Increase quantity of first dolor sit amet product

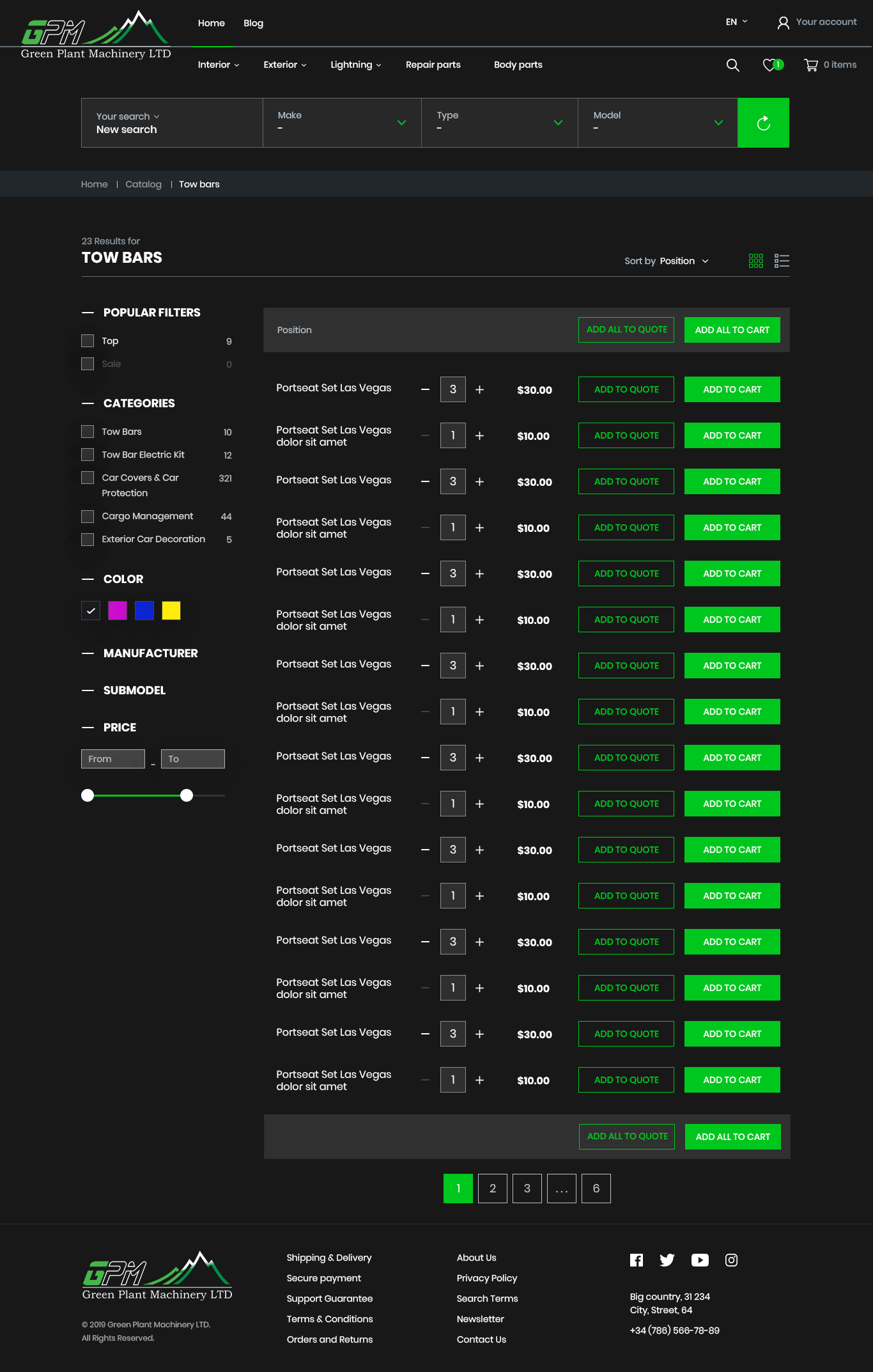click(480, 435)
